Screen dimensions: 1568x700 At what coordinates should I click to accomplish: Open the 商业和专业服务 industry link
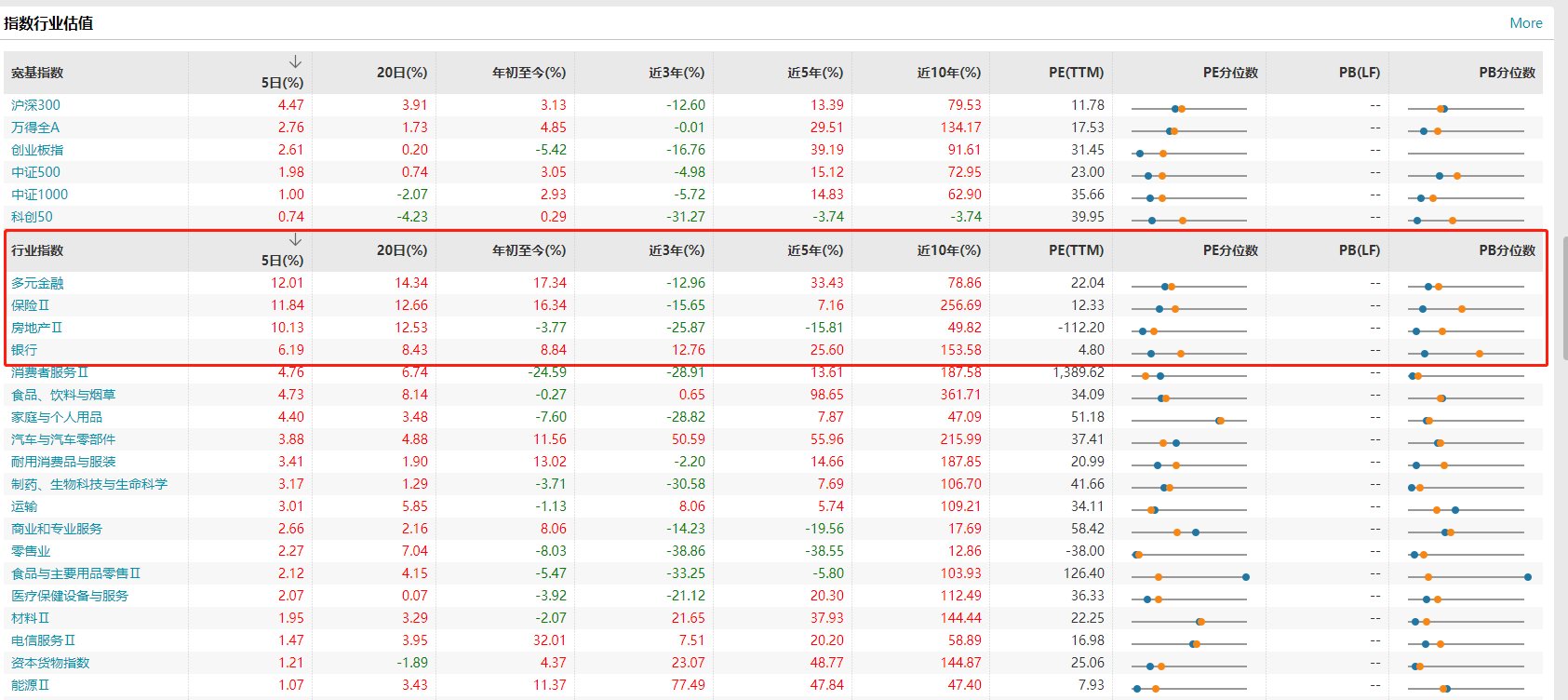pyautogui.click(x=57, y=529)
